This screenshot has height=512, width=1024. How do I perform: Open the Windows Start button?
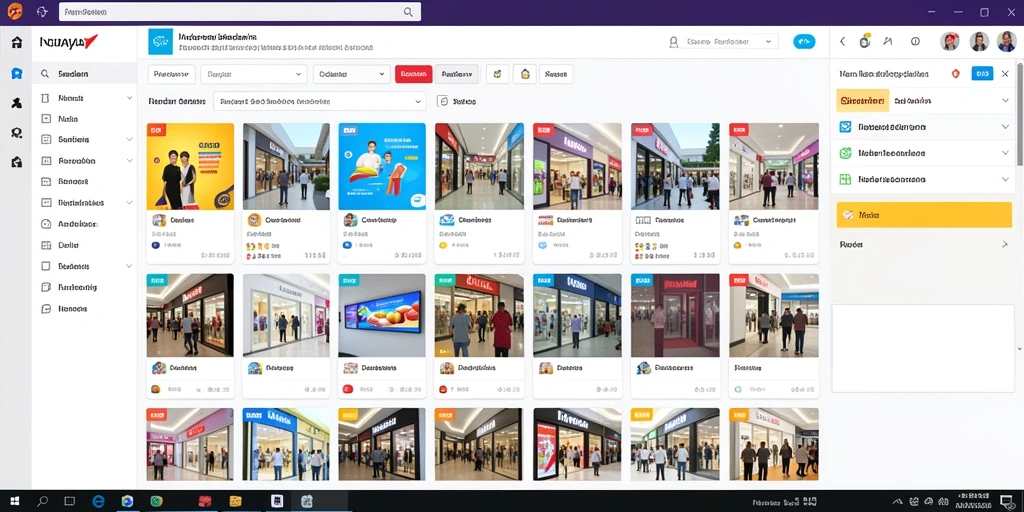pyautogui.click(x=14, y=501)
